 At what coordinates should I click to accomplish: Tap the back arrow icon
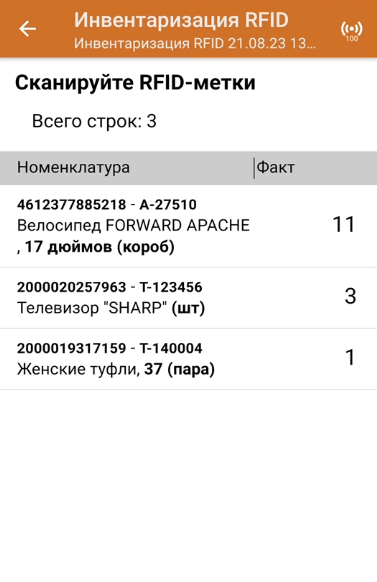(x=27, y=29)
